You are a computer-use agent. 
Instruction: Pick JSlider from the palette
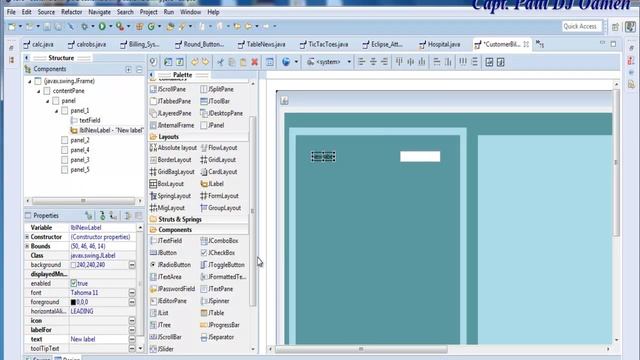162,349
